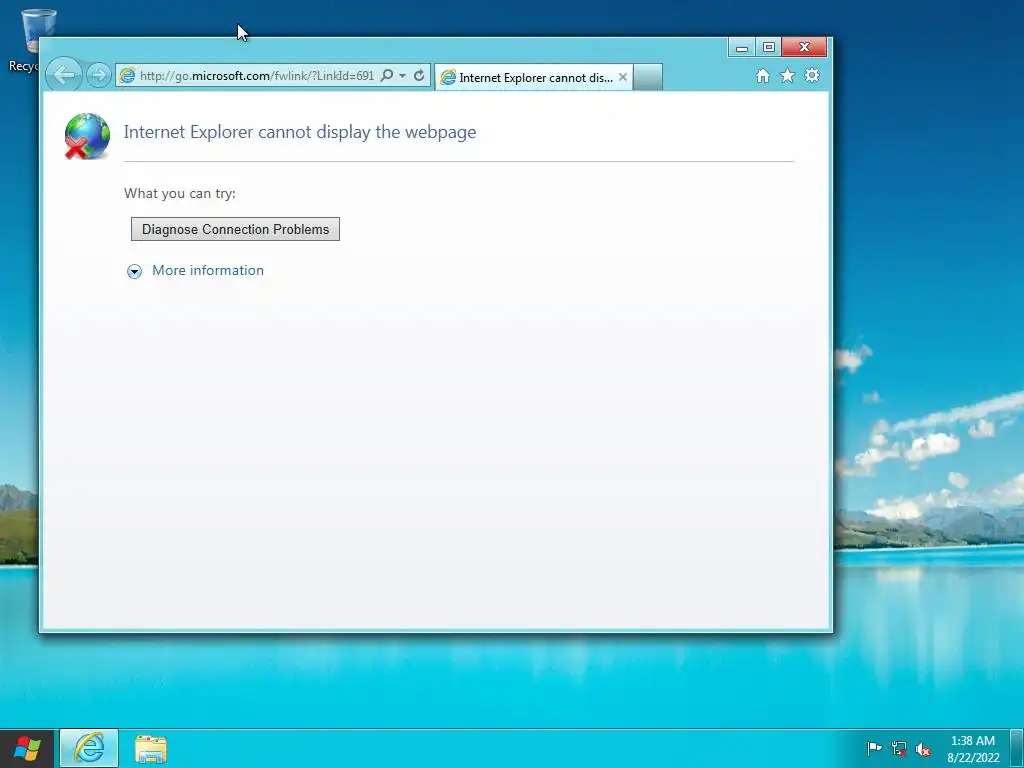Close the Internet Explorer cannot display tab

[623, 77]
